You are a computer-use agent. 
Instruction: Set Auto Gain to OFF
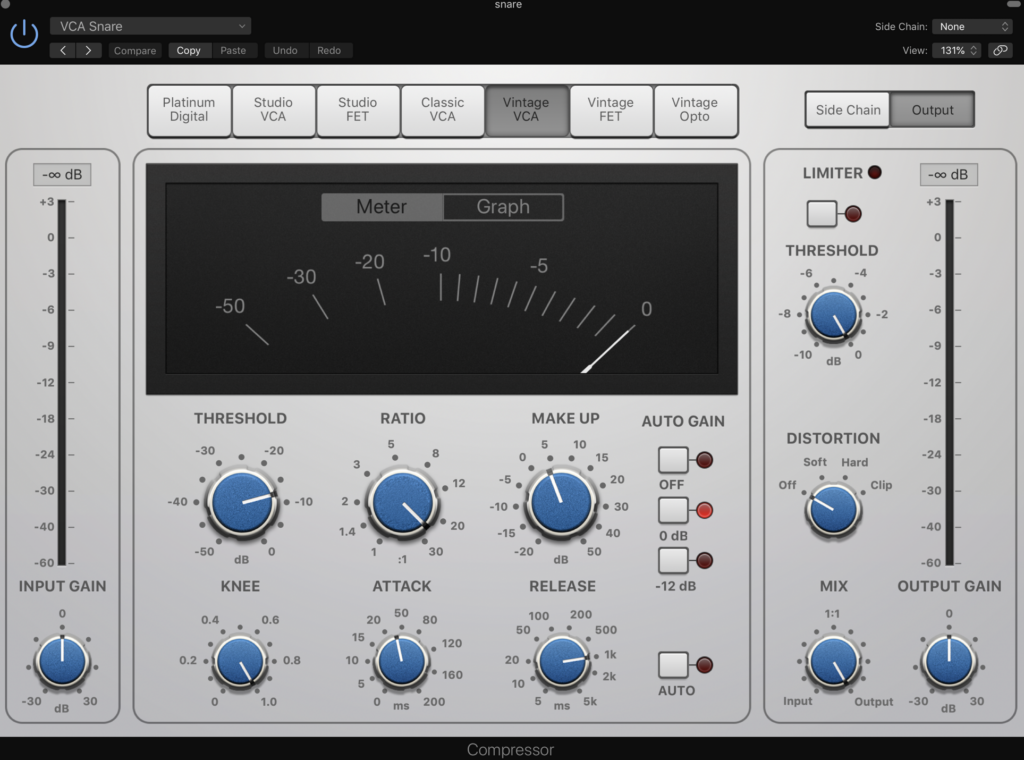pyautogui.click(x=673, y=460)
